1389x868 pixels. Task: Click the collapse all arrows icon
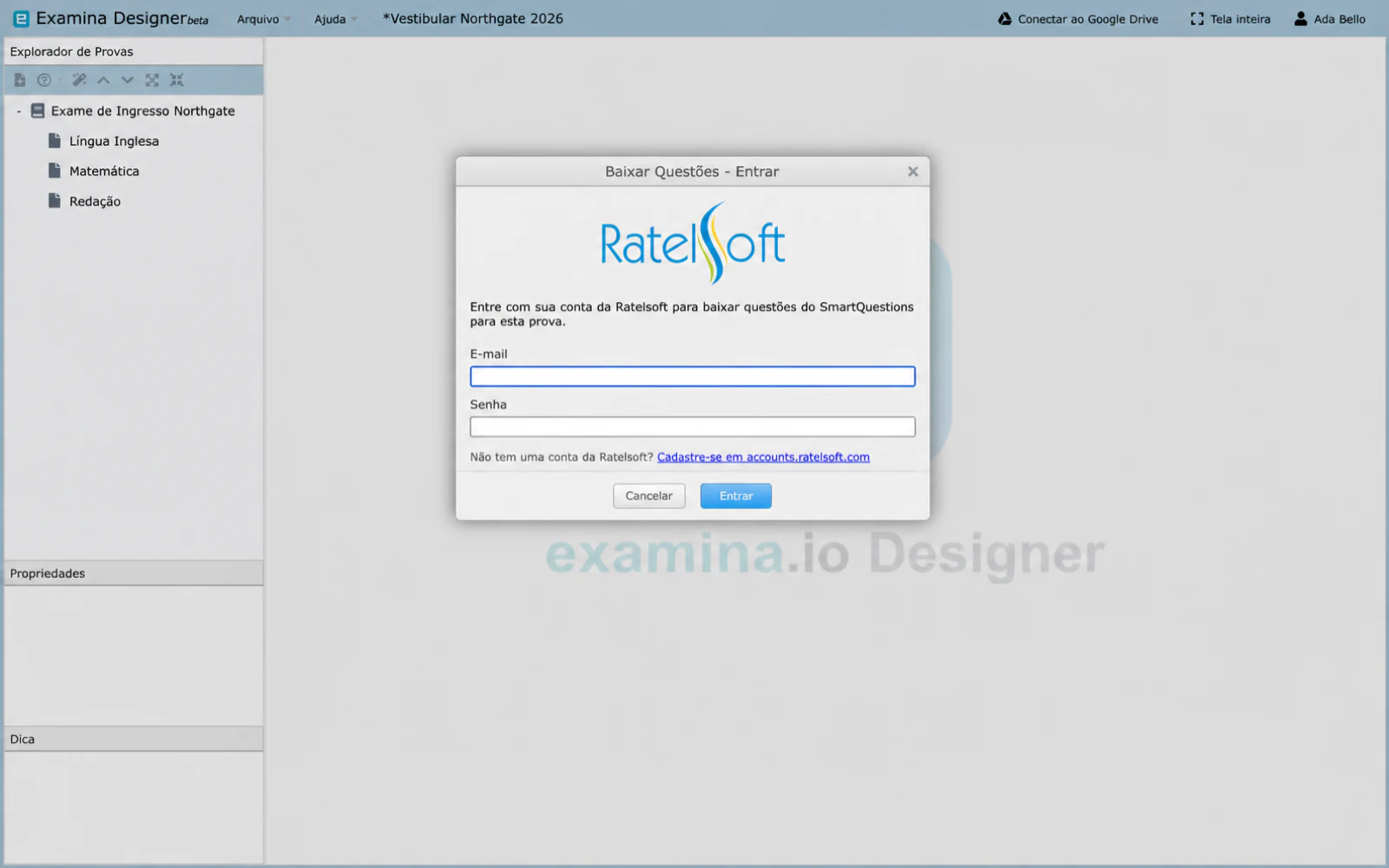point(176,80)
